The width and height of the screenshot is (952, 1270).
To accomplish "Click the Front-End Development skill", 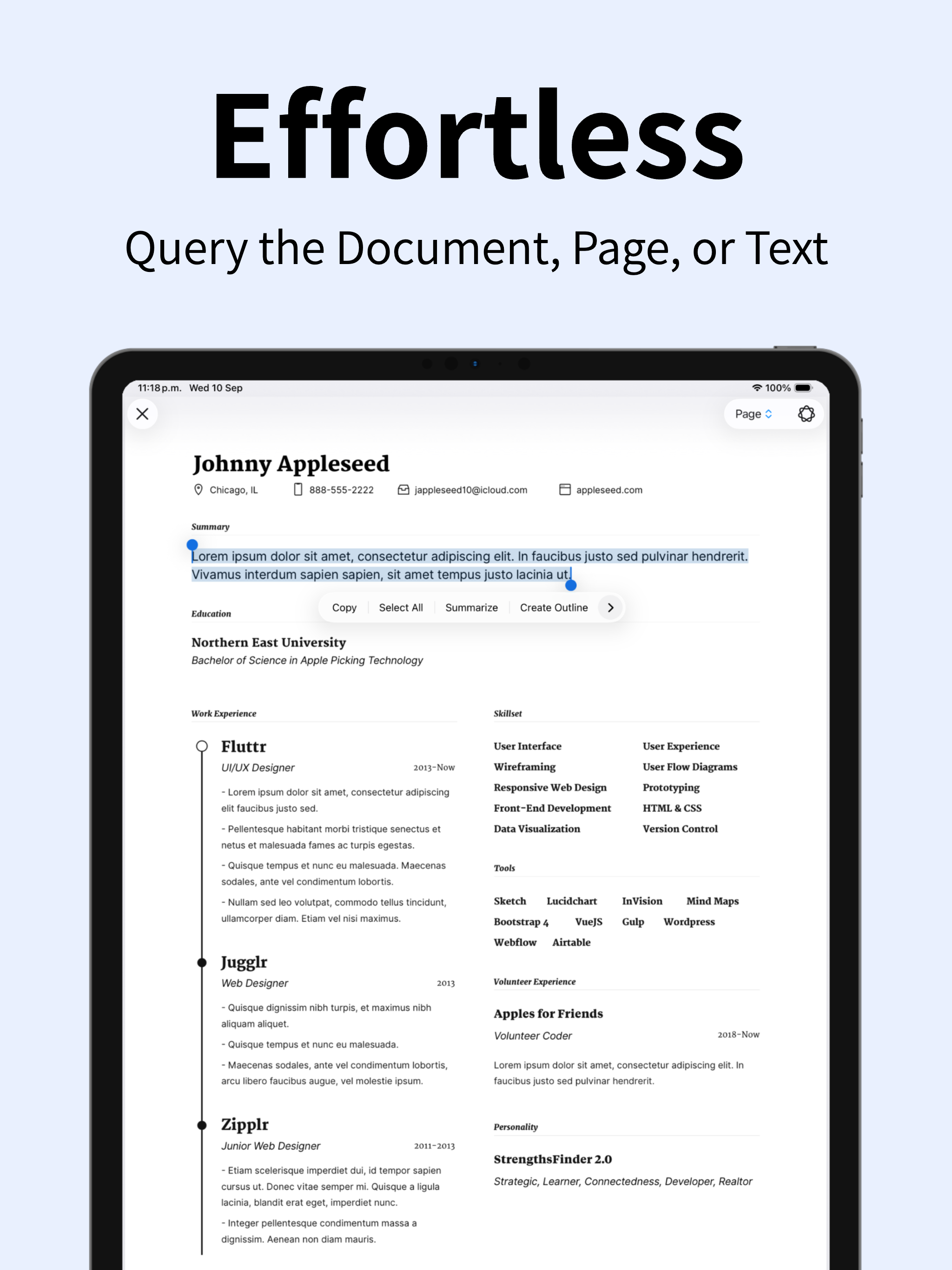I will [x=552, y=808].
